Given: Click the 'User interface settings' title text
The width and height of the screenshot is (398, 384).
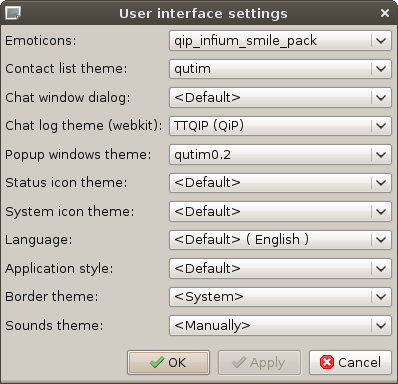Looking at the screenshot, I should click(203, 14).
